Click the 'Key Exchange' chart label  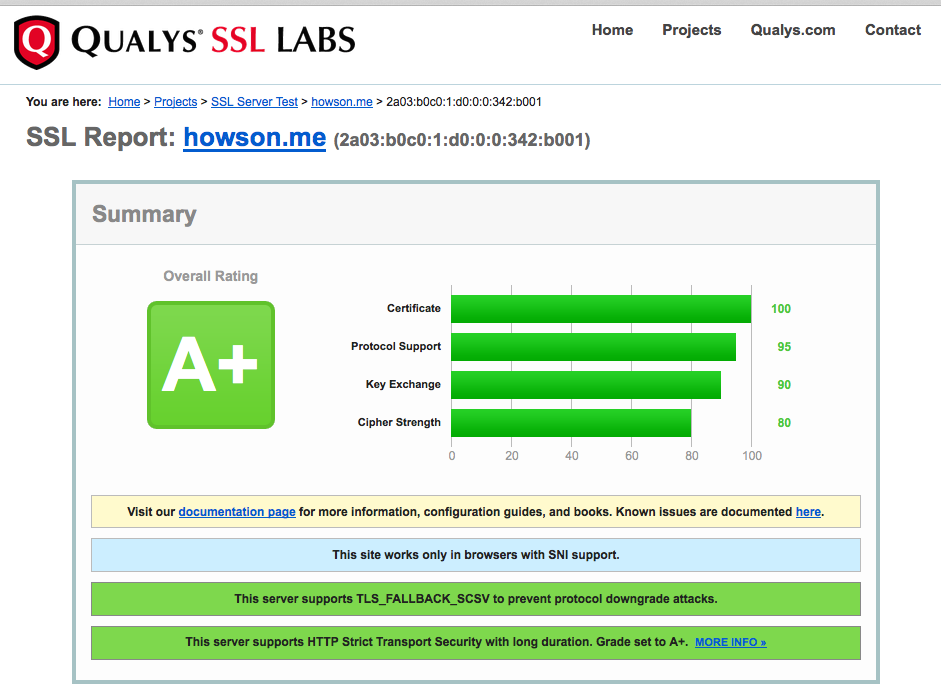(x=403, y=384)
